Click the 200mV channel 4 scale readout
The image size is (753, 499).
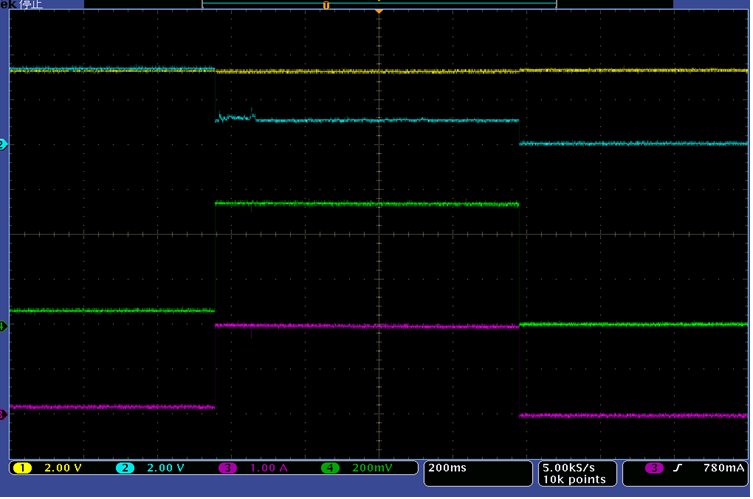tap(372, 468)
